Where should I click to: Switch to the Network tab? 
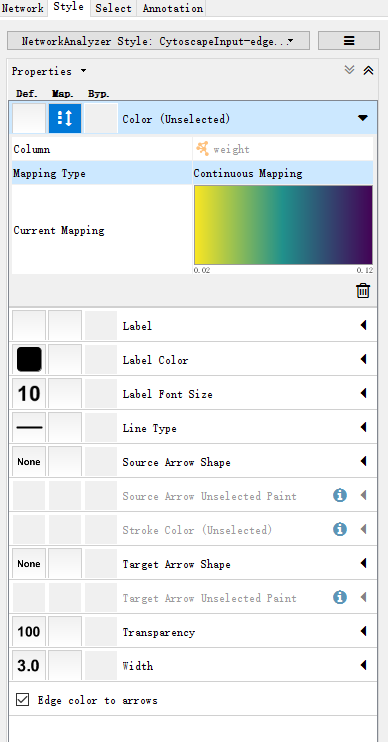coord(23,8)
